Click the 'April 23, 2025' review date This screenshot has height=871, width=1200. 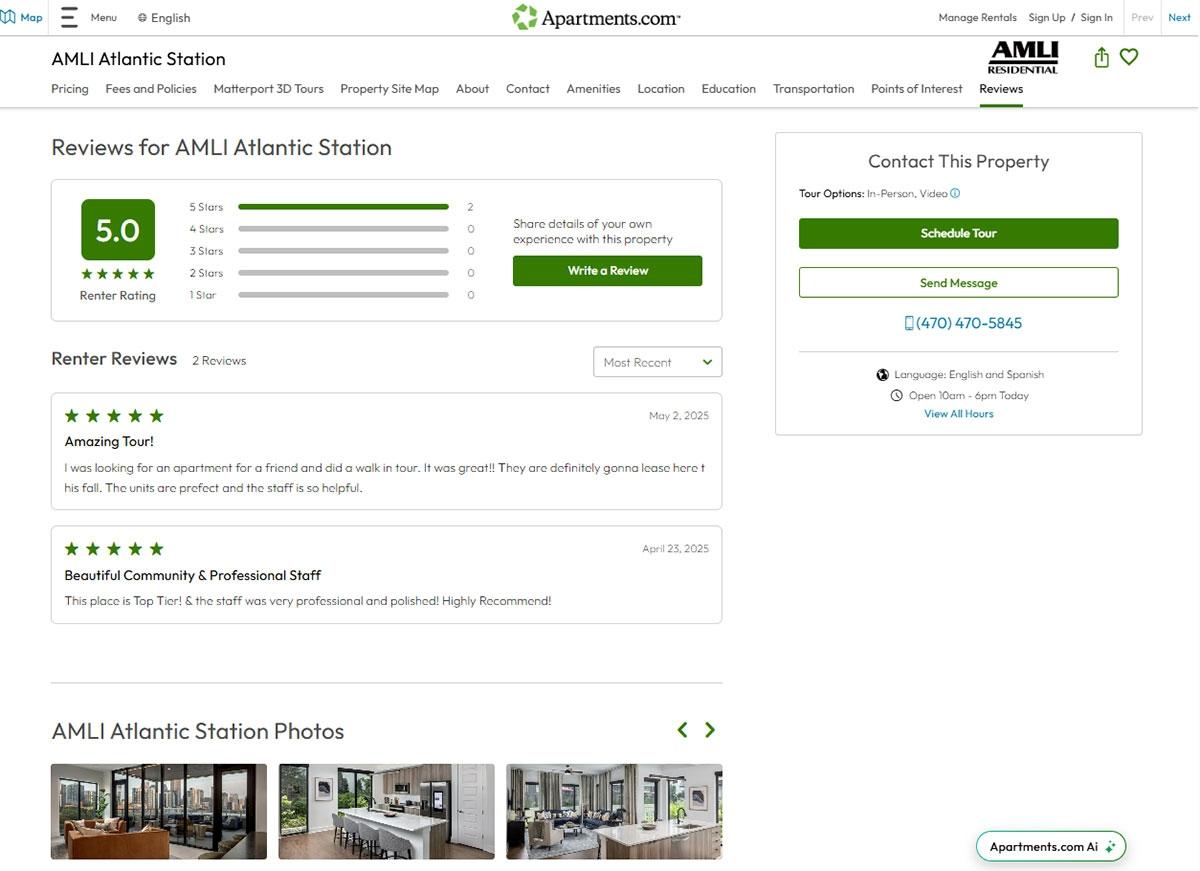tap(675, 549)
